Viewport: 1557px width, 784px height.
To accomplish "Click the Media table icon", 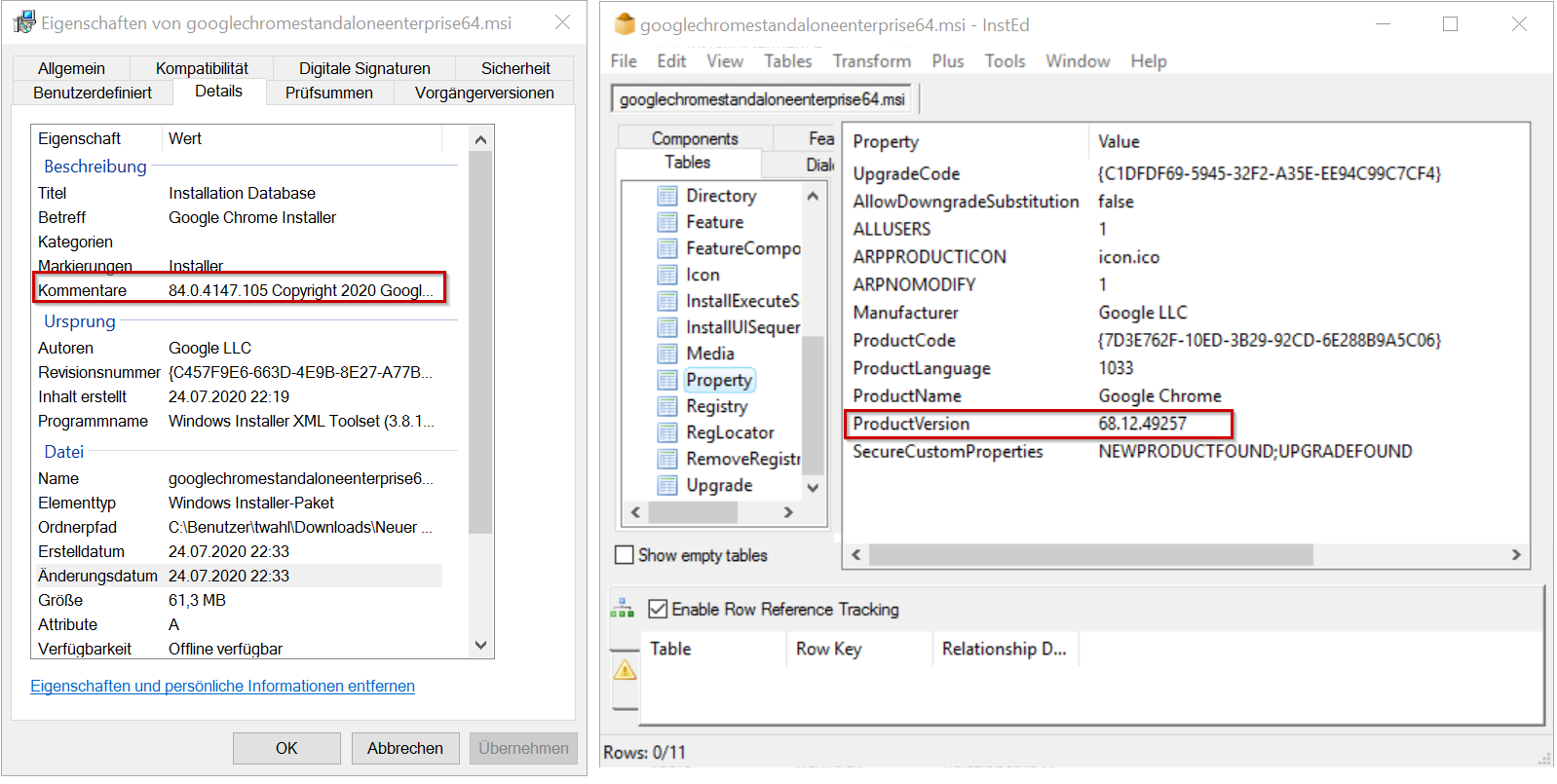I will coord(667,354).
